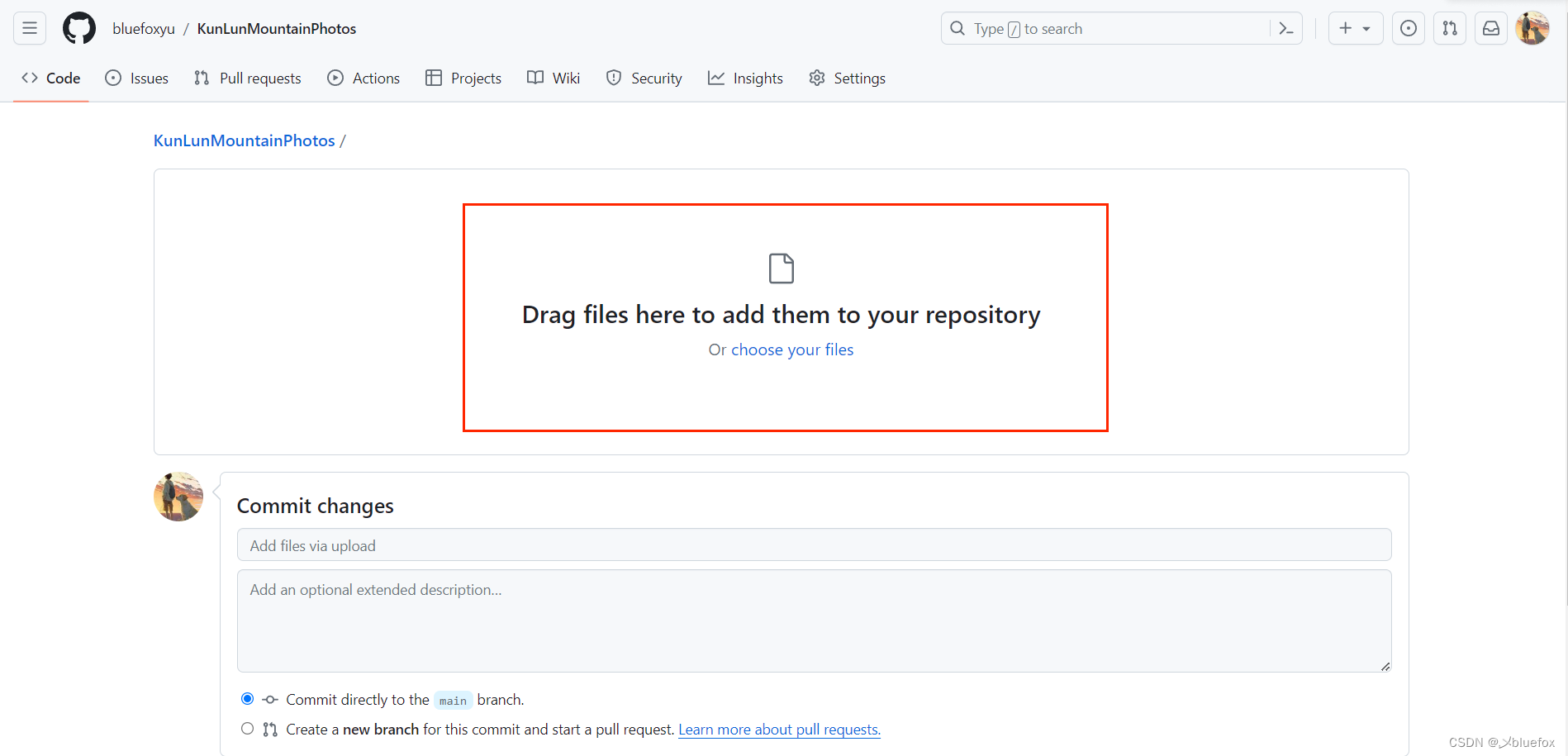Click the optional extended description textarea
This screenshot has width=1568, height=756.
[x=814, y=620]
